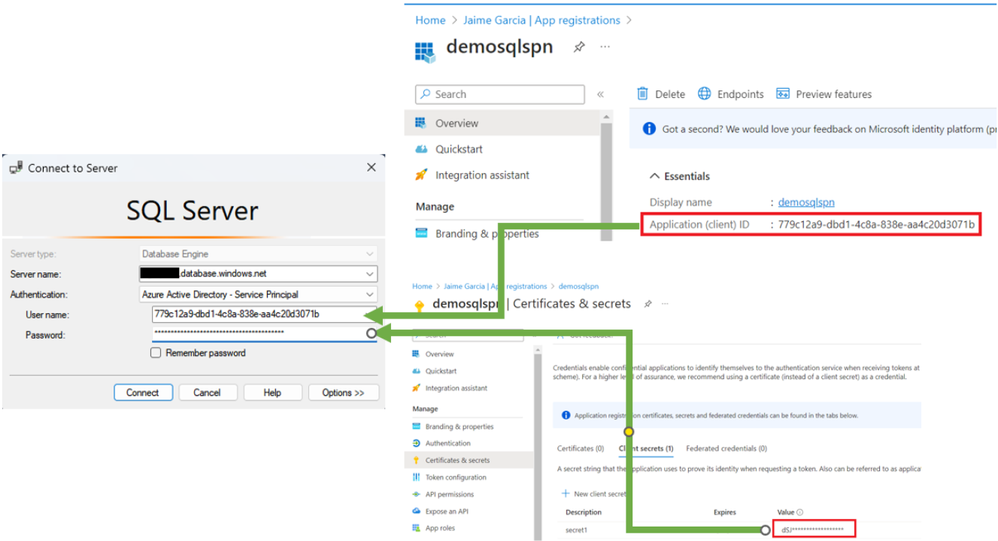Open the Server name dropdown

370,274
